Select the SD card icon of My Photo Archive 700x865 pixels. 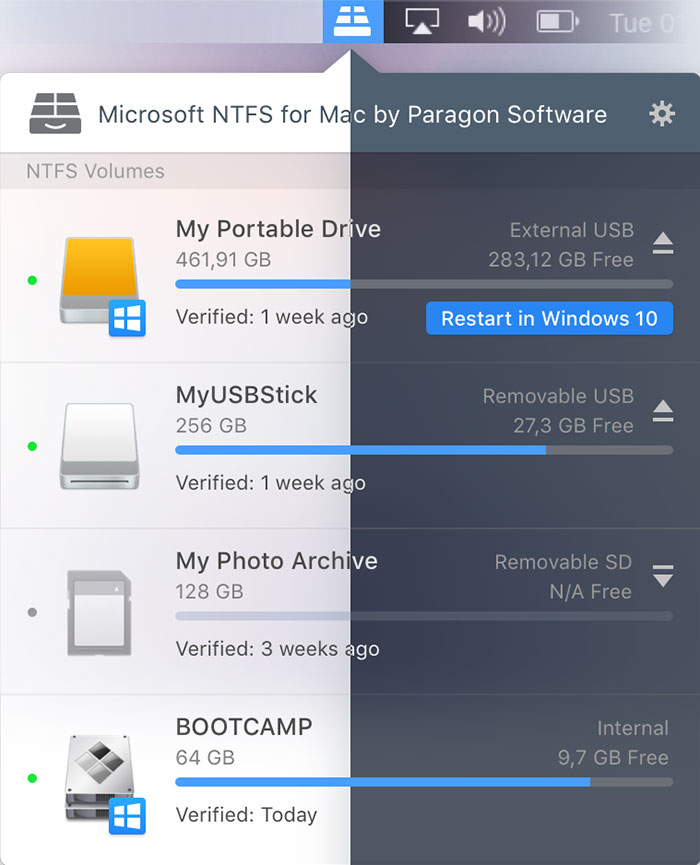(x=99, y=613)
